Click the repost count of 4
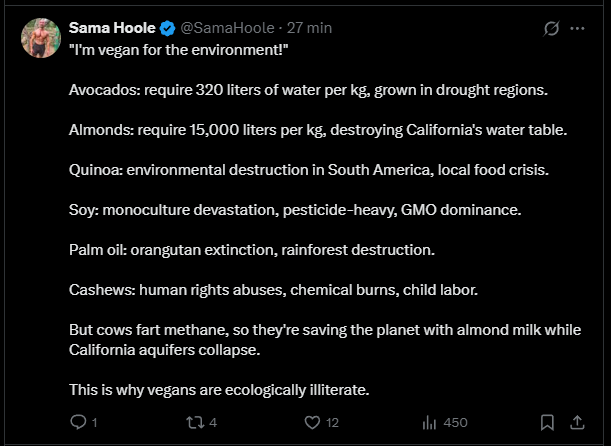Viewport: 611px width, 446px height. (x=213, y=423)
